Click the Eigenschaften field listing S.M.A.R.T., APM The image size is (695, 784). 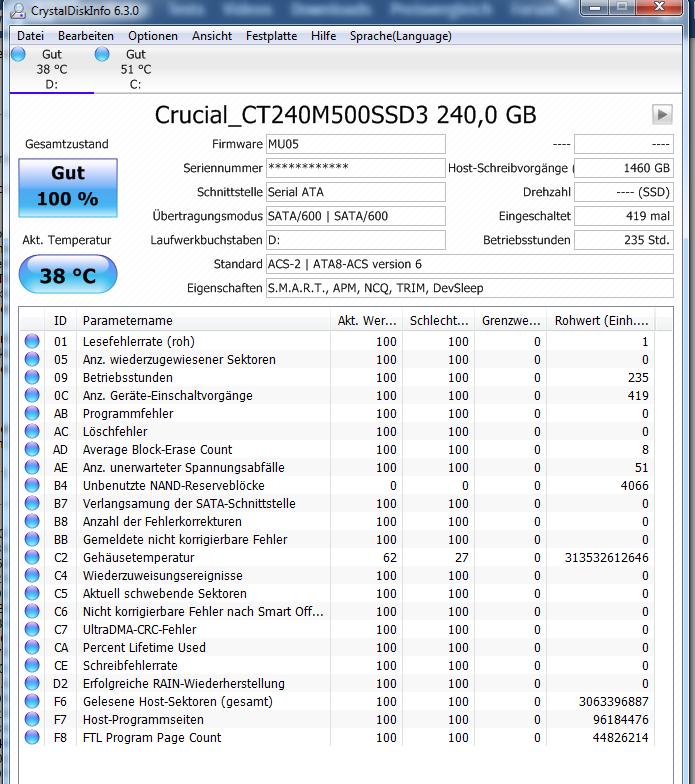tap(470, 288)
